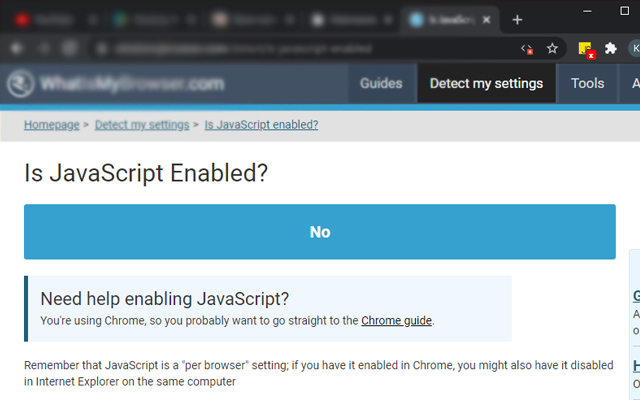Bookmark this page with the star icon

pos(552,49)
